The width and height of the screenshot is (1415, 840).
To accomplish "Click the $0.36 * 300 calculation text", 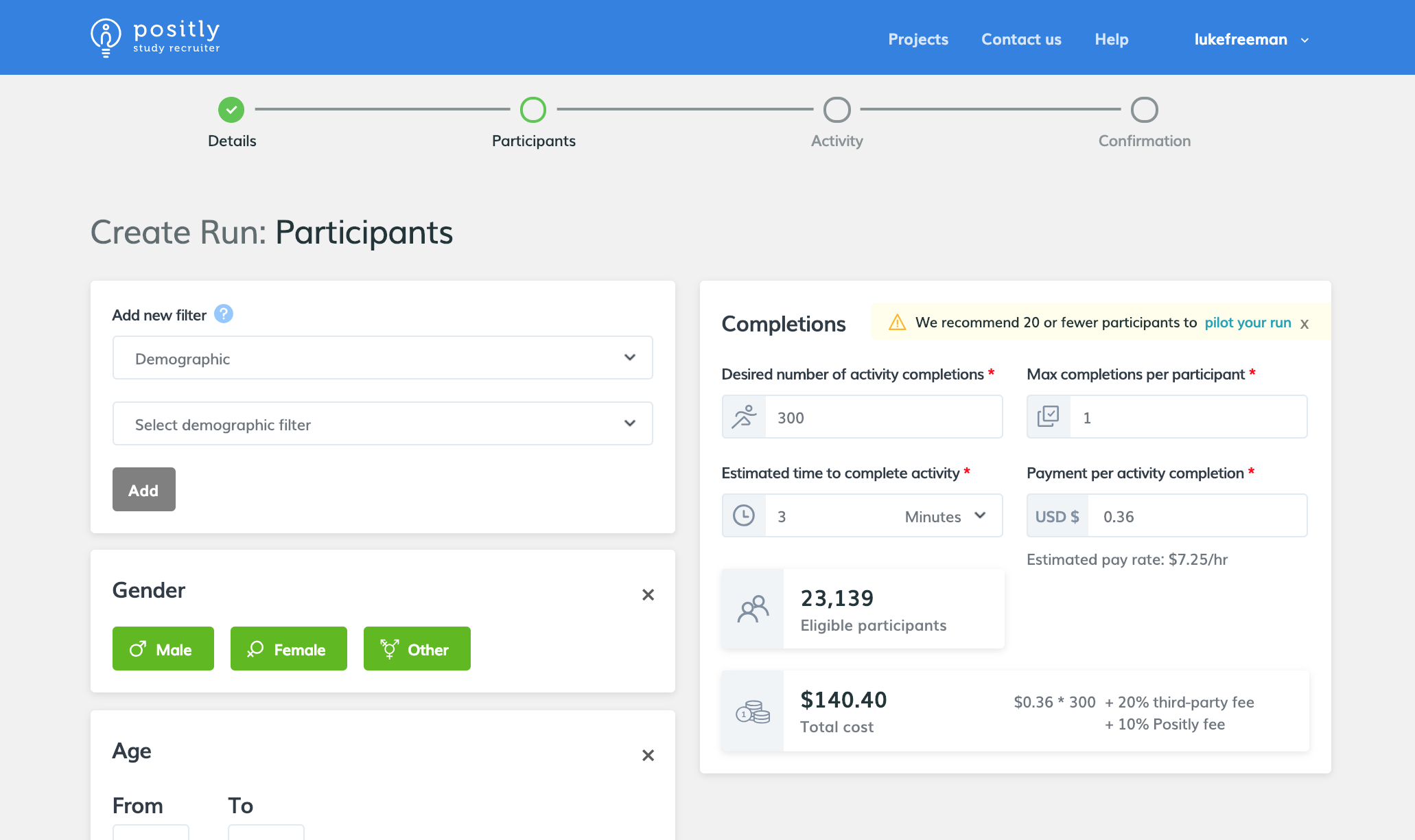I will coord(1055,702).
